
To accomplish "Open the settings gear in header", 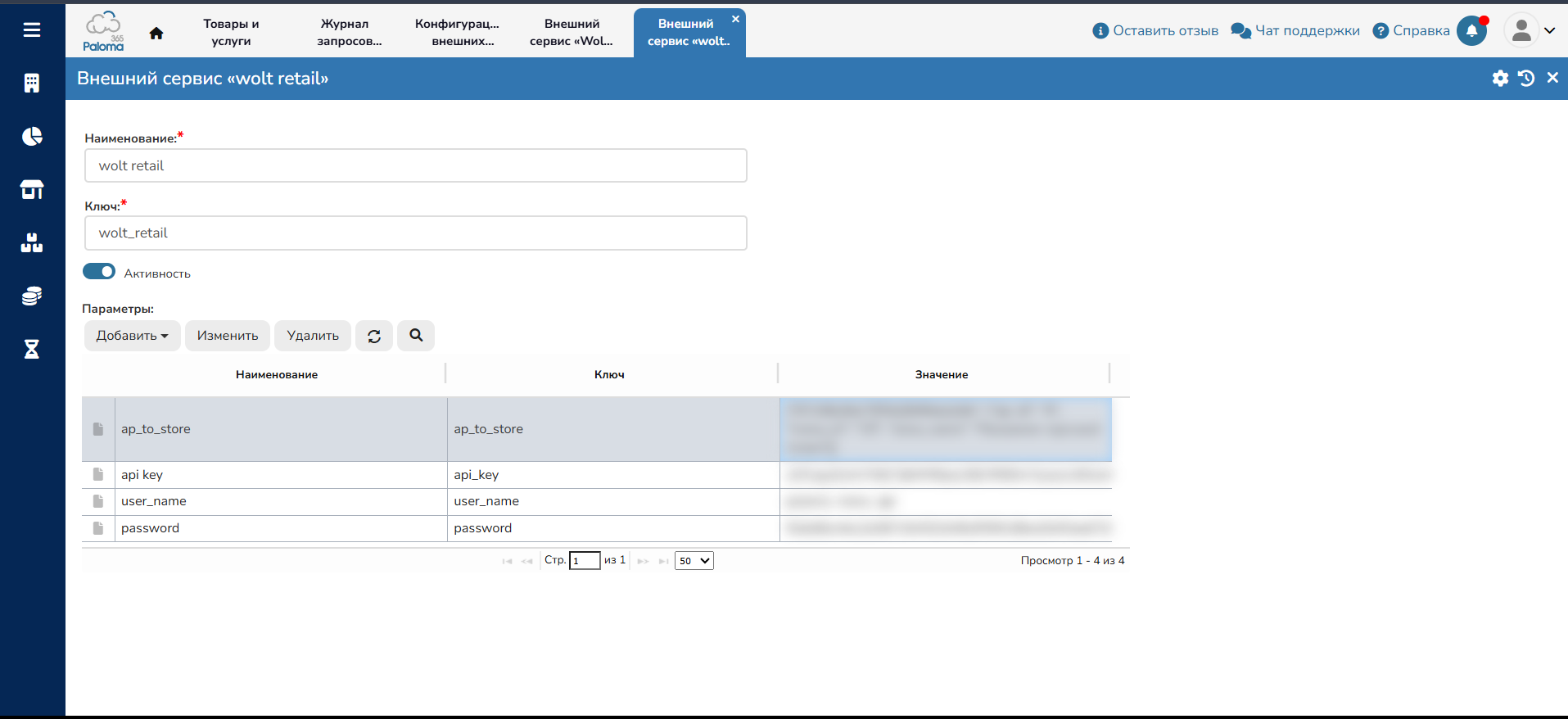I will tap(1500, 79).
